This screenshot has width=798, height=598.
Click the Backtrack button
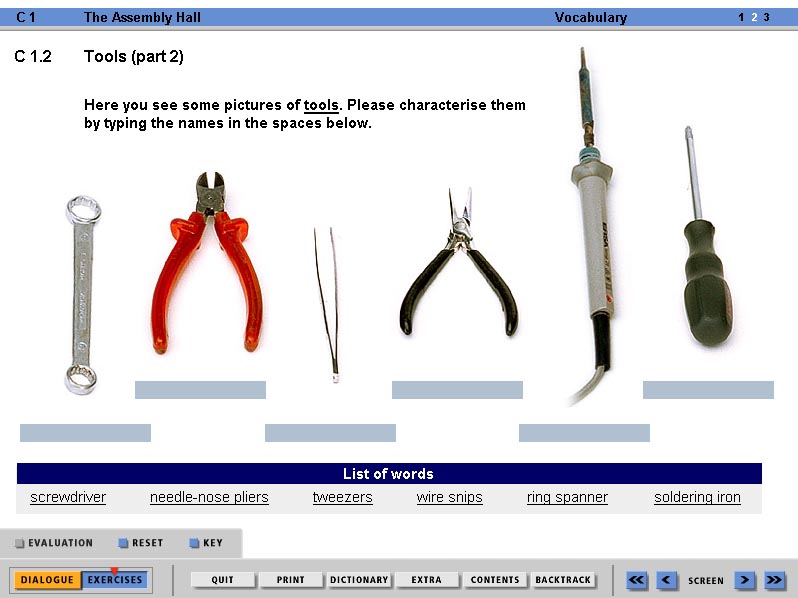563,580
